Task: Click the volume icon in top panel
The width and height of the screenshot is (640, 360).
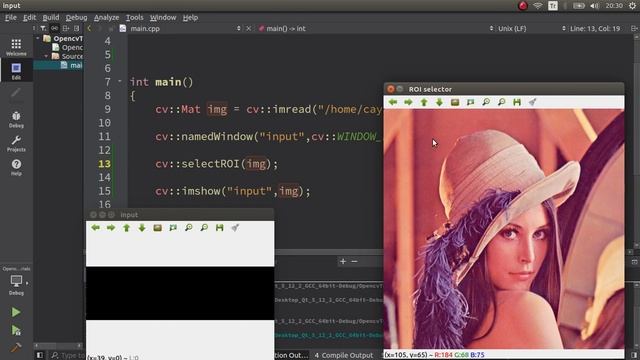Action: 595,6
